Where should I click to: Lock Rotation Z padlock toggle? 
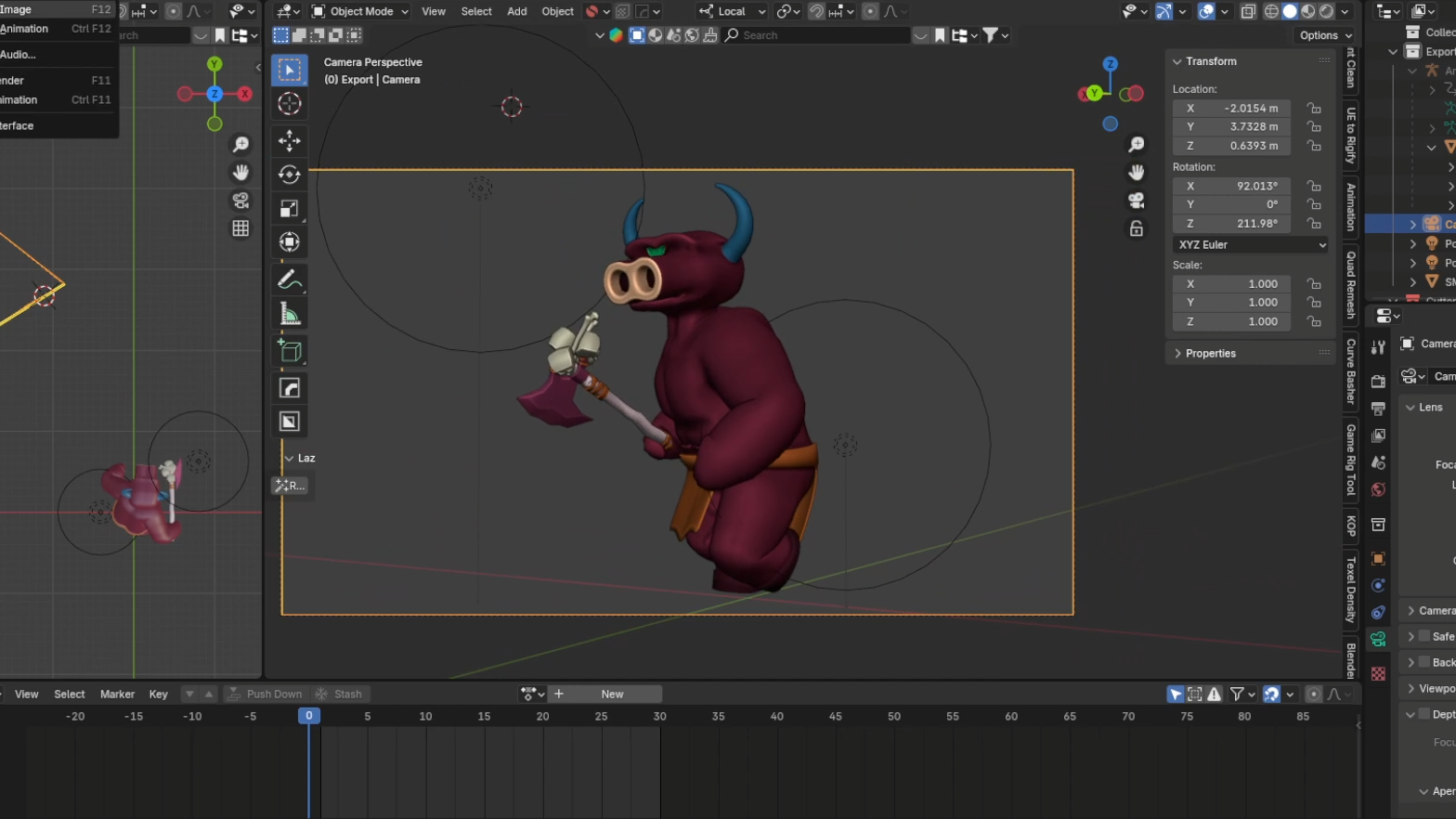(1313, 224)
